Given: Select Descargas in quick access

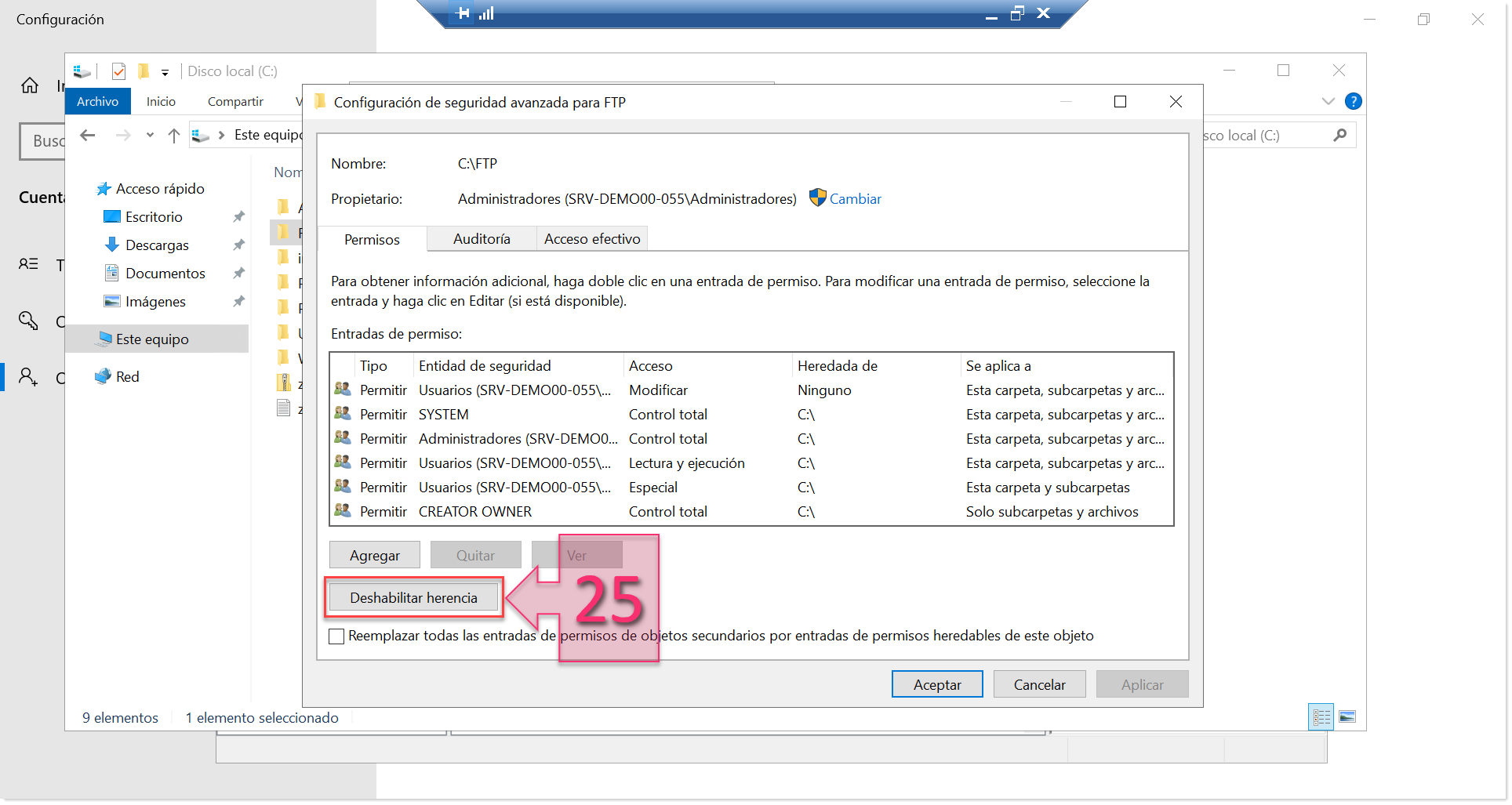Looking at the screenshot, I should (x=156, y=245).
